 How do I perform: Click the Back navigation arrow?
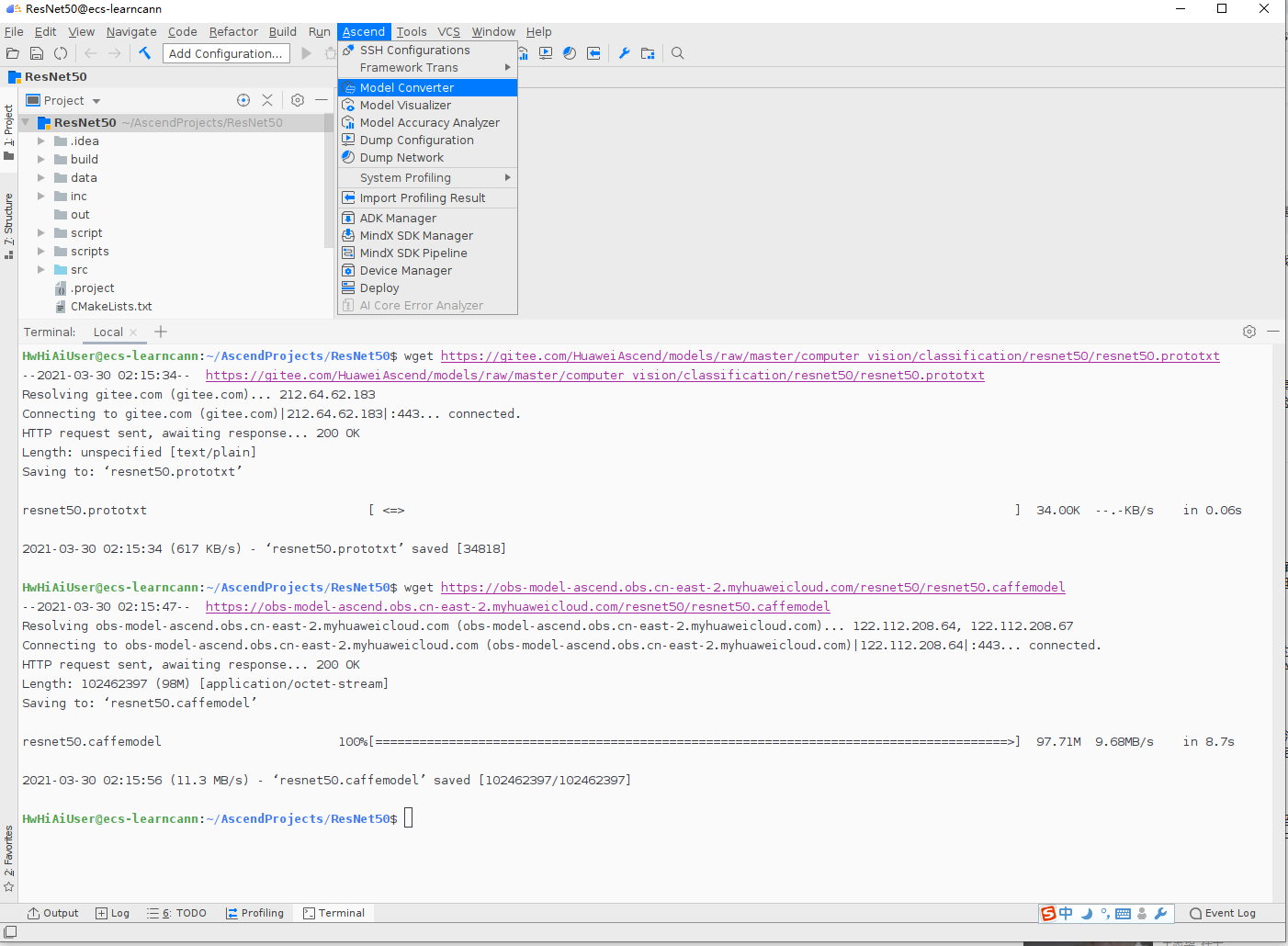click(x=90, y=53)
